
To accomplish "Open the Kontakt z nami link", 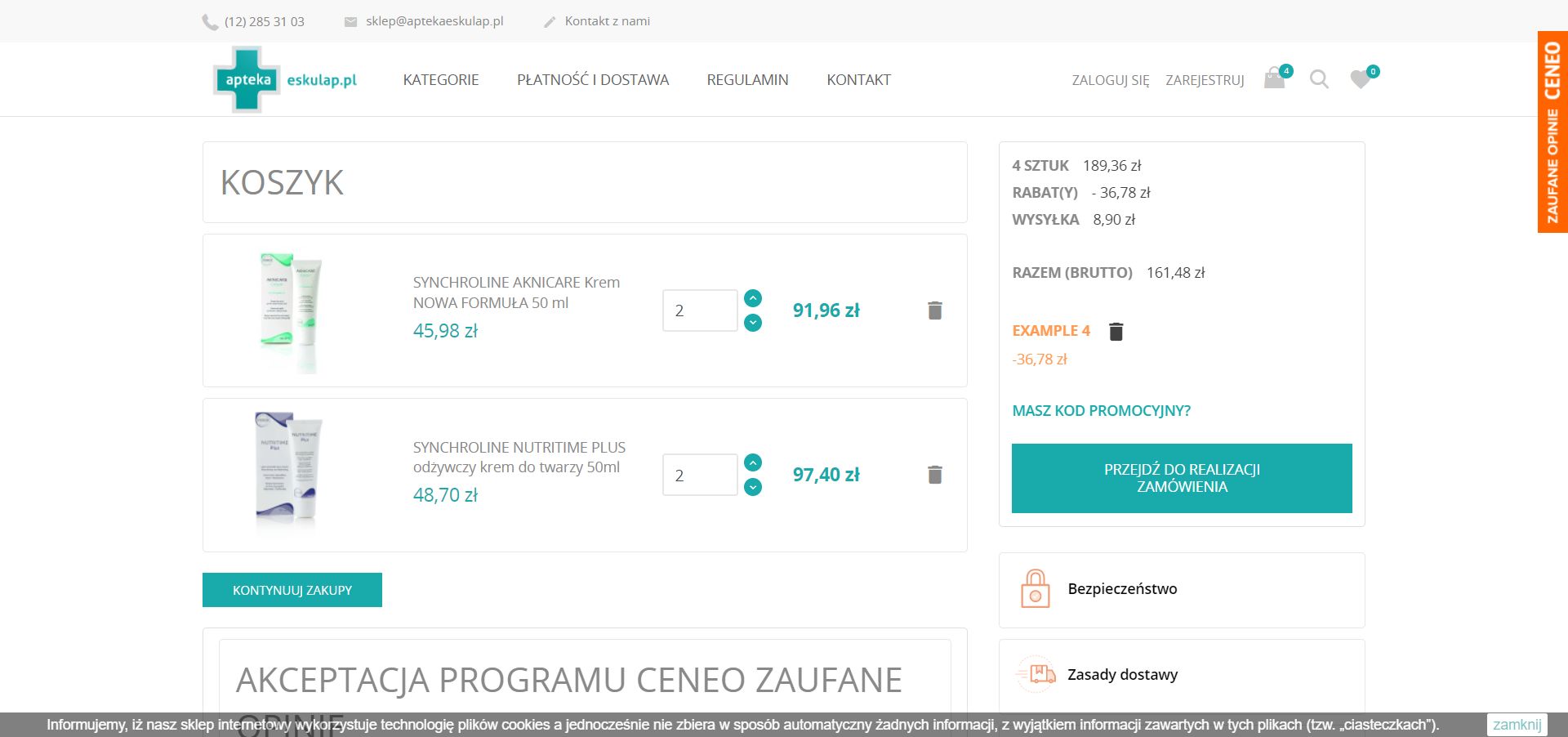I will pos(608,21).
